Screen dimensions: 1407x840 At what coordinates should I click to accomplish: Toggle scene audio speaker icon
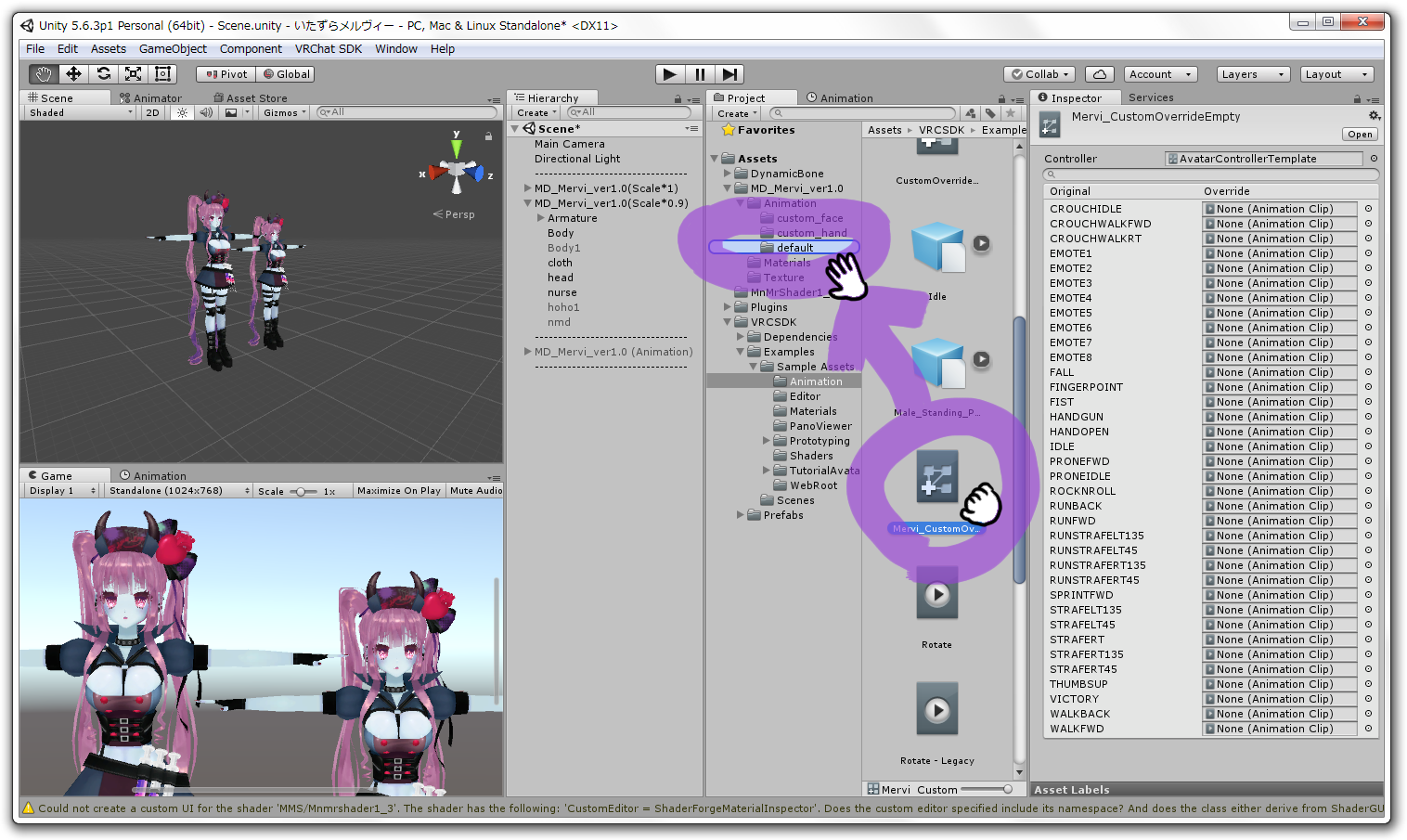[x=205, y=112]
